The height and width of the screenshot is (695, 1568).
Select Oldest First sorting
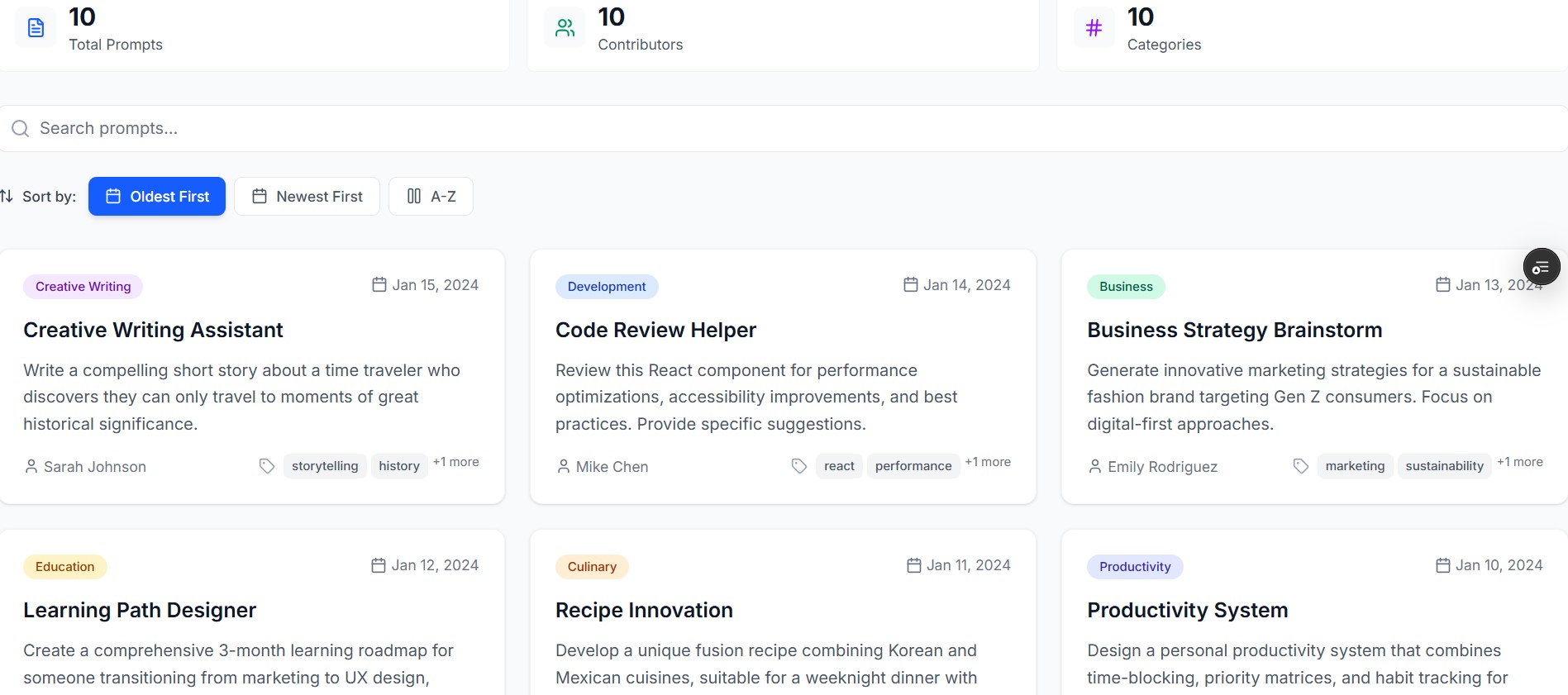pyautogui.click(x=157, y=197)
